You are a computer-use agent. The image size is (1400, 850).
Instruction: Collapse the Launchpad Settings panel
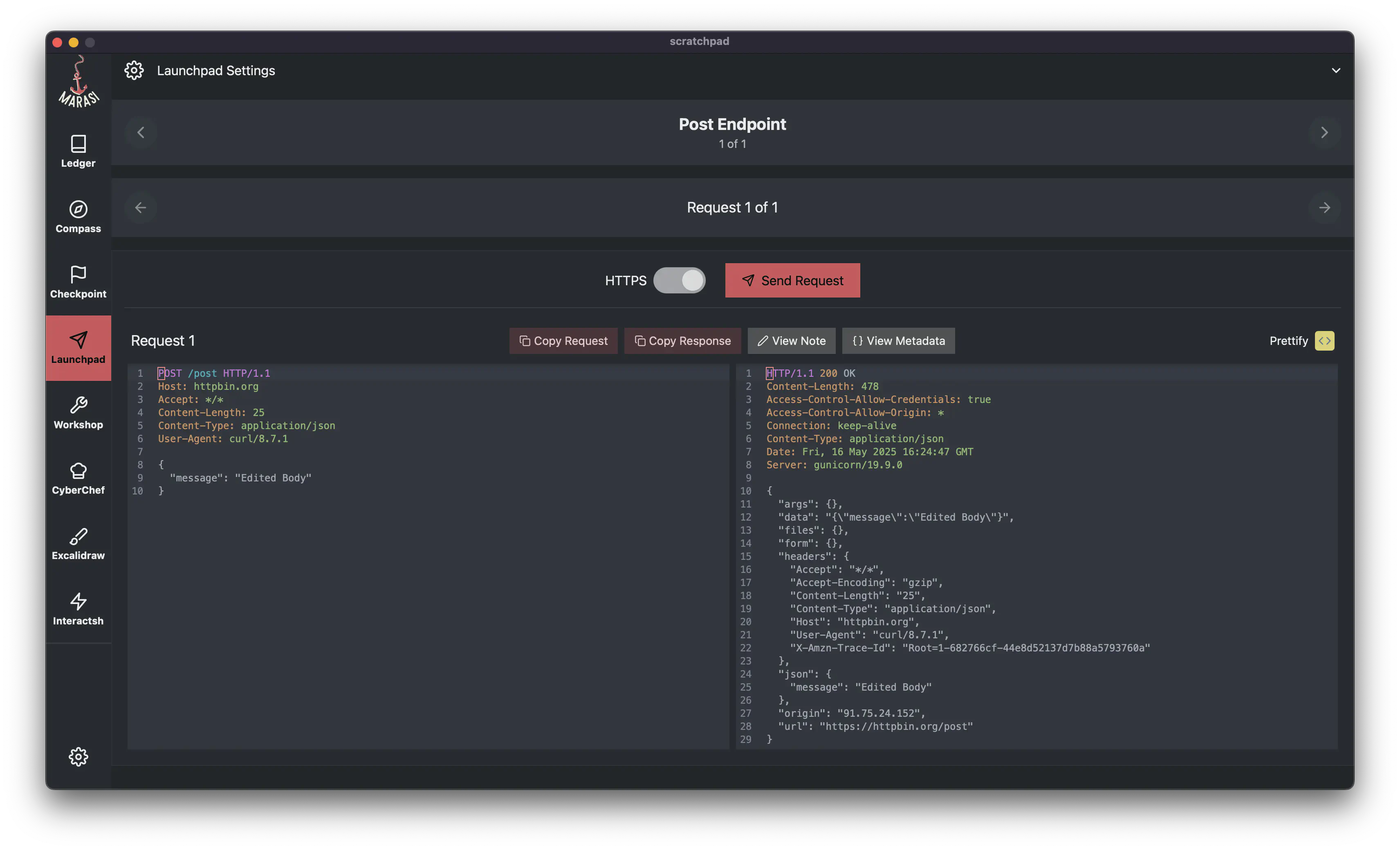point(1336,70)
